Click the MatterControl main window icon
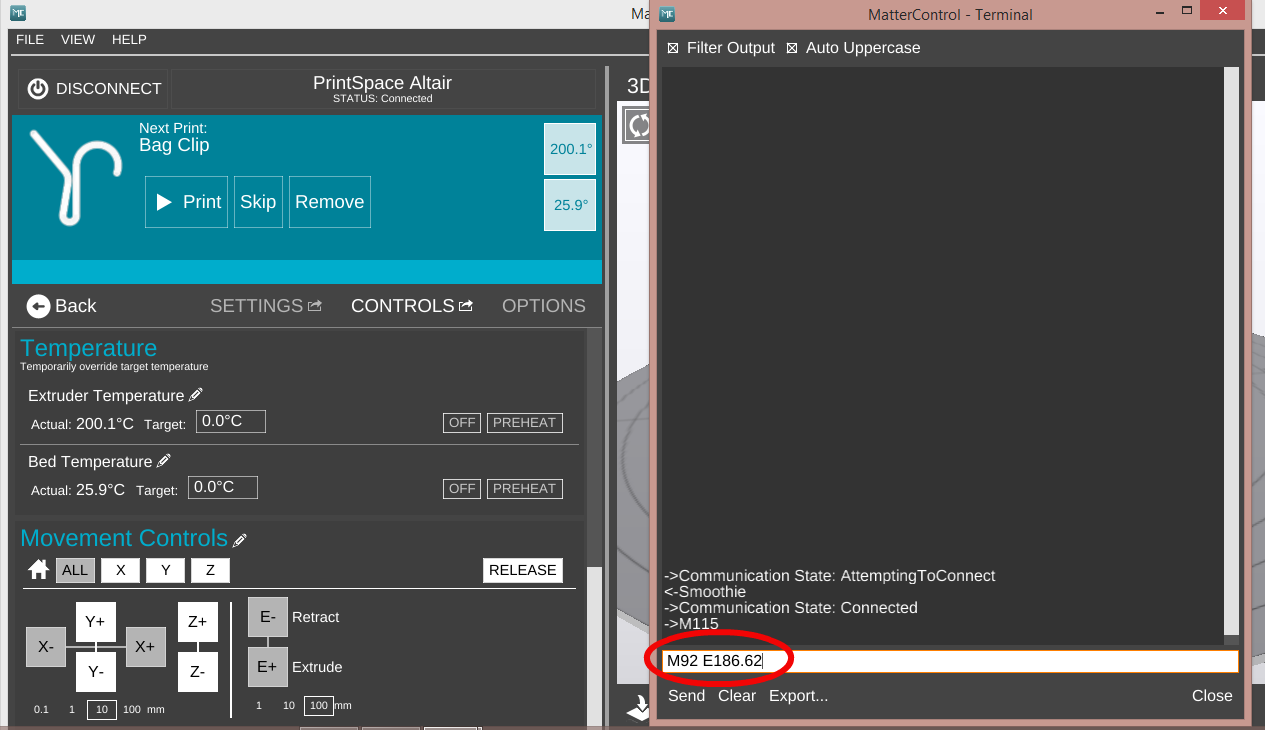1265x730 pixels. pos(18,14)
